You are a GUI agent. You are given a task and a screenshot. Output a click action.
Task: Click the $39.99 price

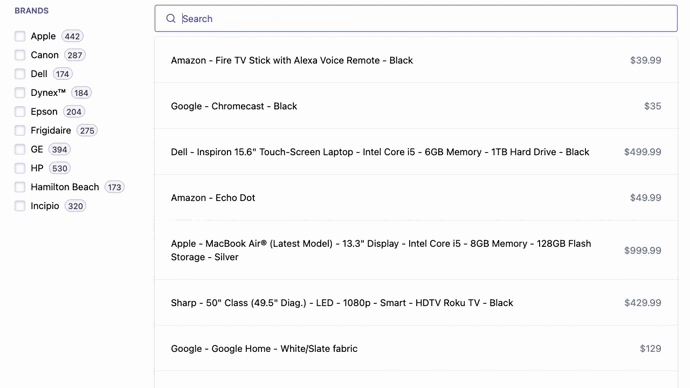click(x=646, y=60)
